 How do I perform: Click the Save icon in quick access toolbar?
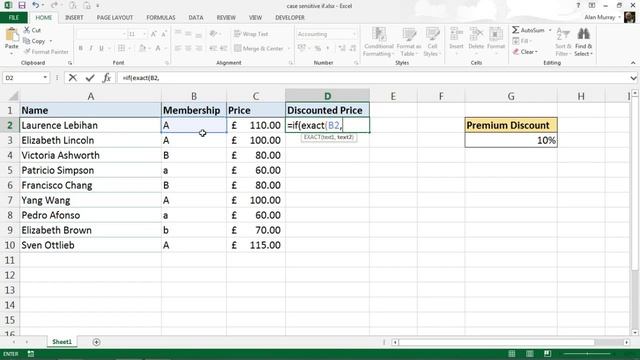pos(22,5)
